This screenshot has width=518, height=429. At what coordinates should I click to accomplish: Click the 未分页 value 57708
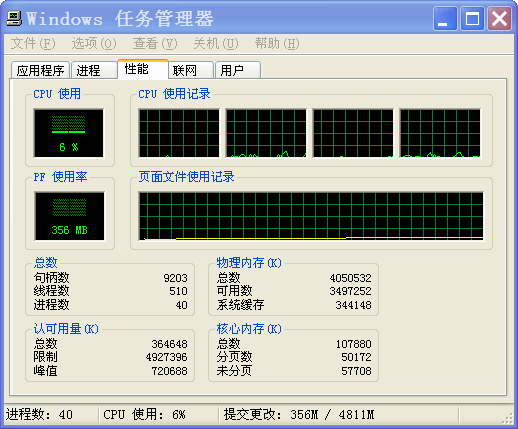click(x=356, y=371)
